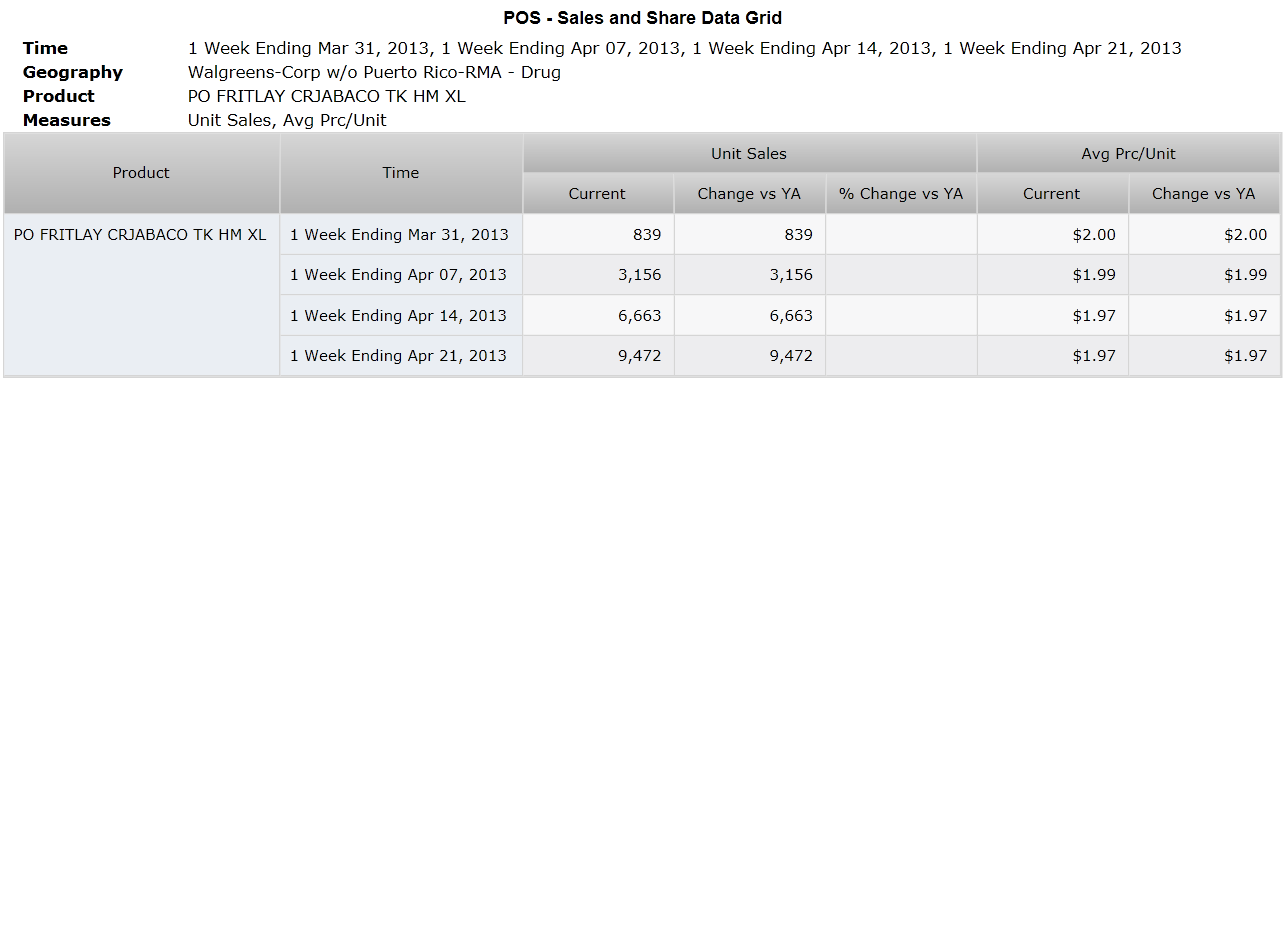Click Avg Prc/Unit Current $1.97 for Apr 21
This screenshot has width=1284, height=946.
tap(1053, 356)
